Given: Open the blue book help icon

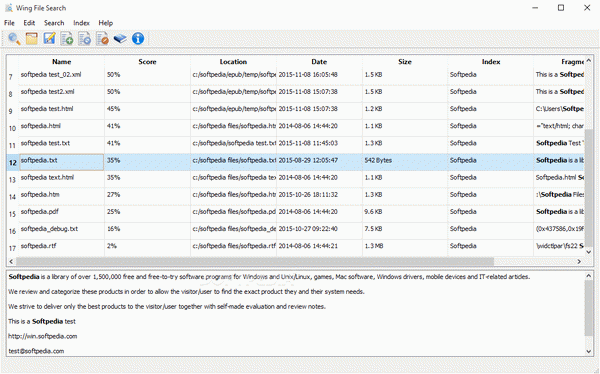Looking at the screenshot, I should [x=120, y=39].
